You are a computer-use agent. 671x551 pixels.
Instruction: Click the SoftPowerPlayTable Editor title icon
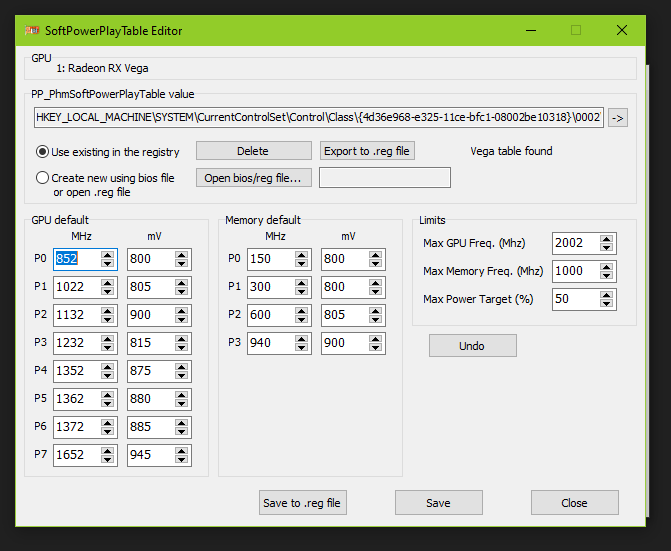pos(32,30)
